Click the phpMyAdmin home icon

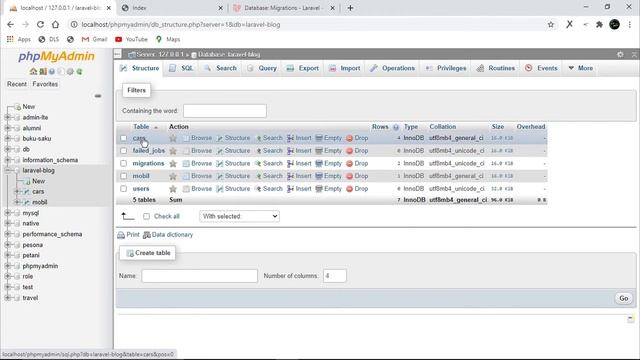[33, 71]
